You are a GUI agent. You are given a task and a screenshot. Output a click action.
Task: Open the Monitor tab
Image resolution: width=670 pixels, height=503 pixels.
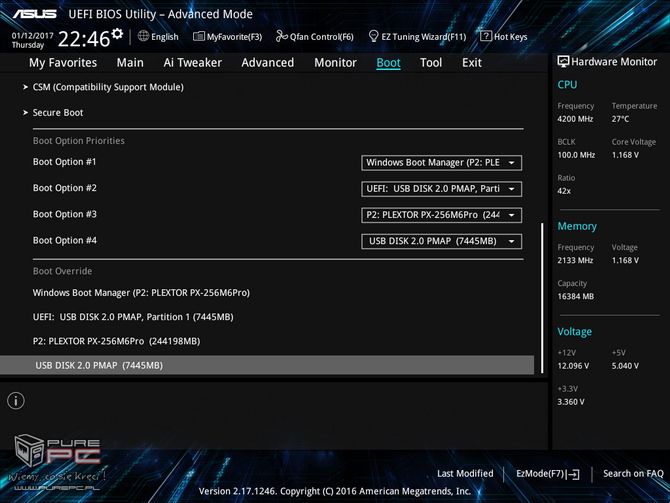(335, 63)
